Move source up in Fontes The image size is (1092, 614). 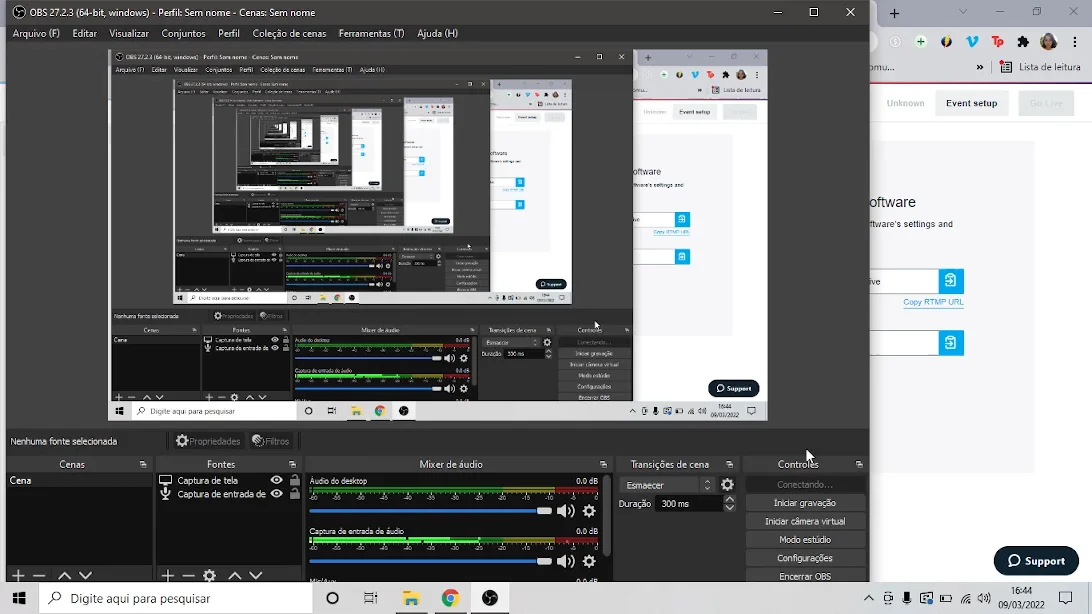[x=235, y=576]
